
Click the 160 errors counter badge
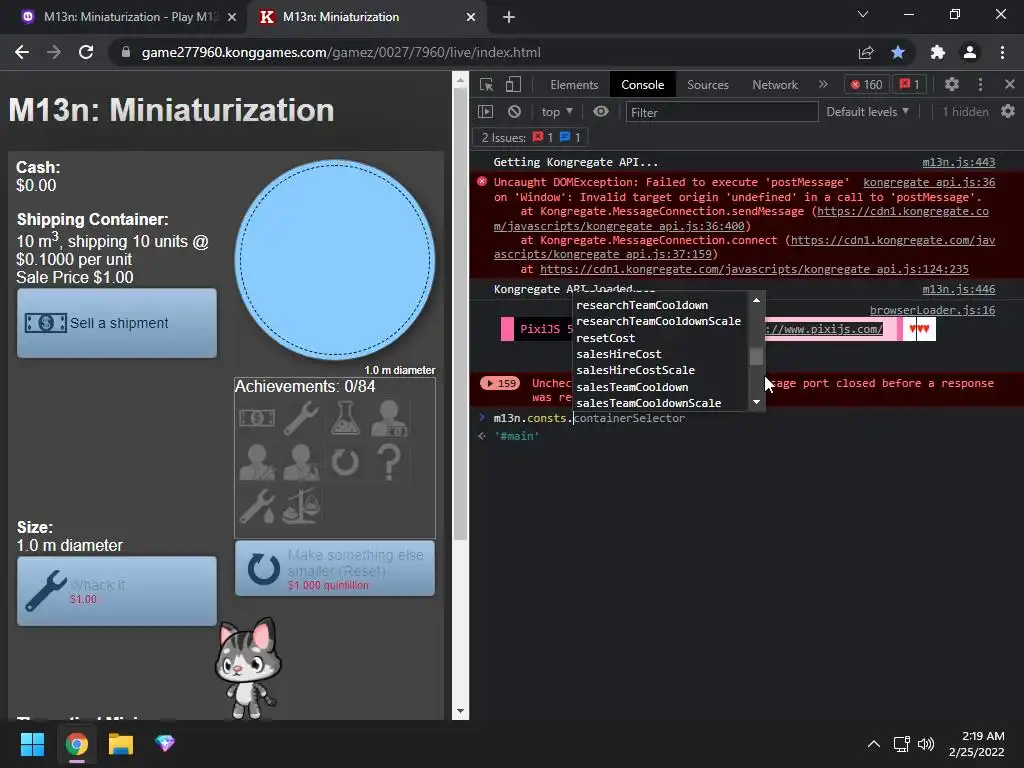pos(866,84)
